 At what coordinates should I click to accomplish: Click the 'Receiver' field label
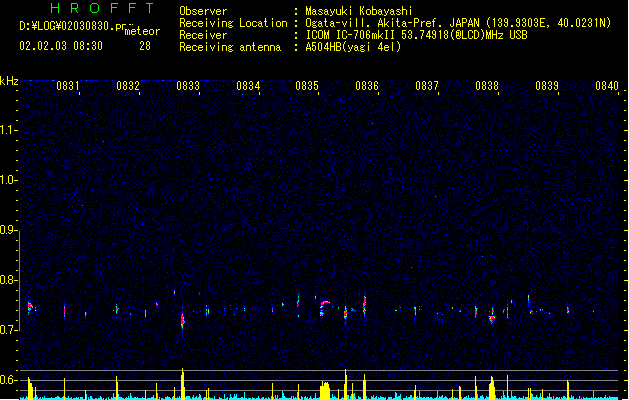pyautogui.click(x=203, y=35)
